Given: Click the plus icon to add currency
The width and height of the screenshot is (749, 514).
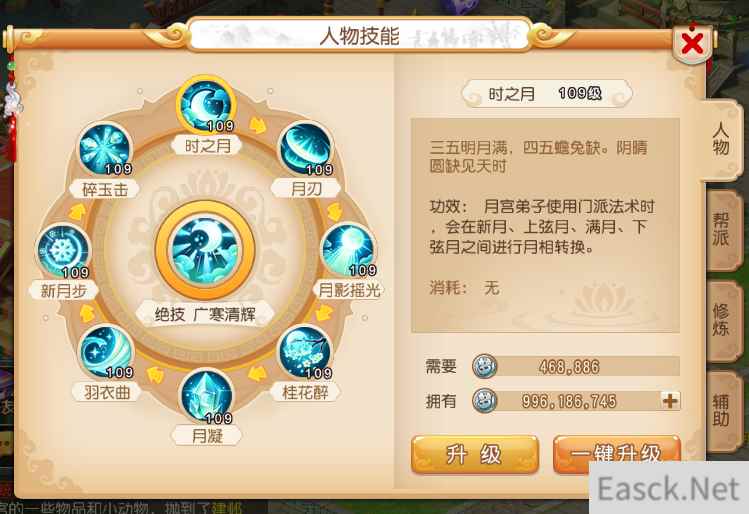Looking at the screenshot, I should point(670,400).
